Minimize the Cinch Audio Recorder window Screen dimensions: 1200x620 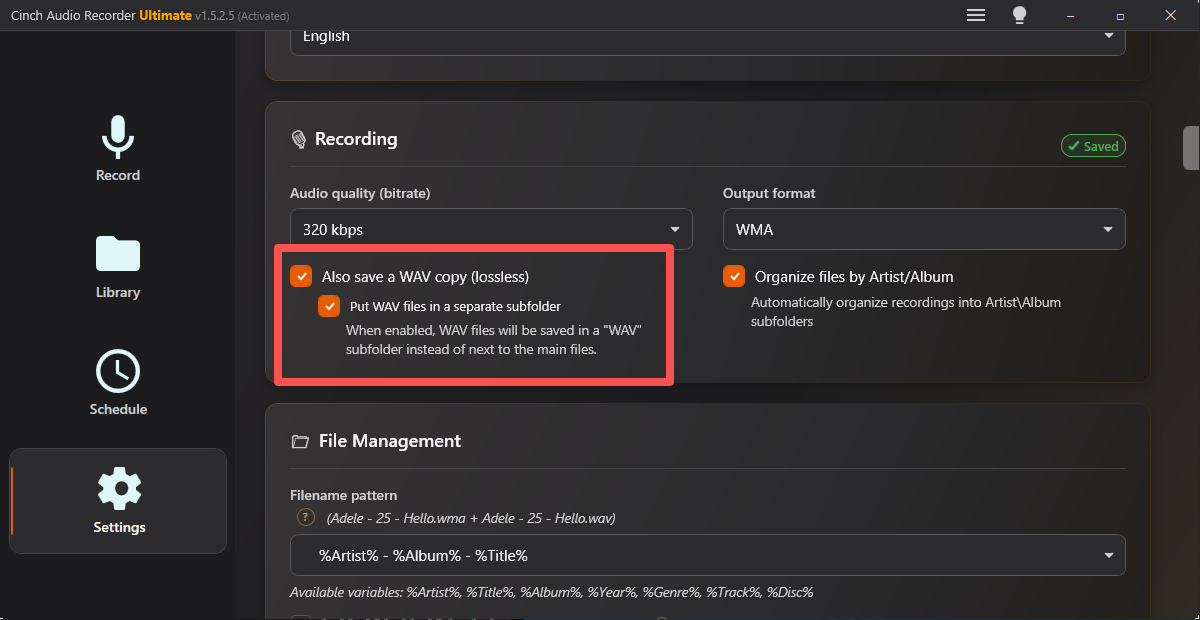1069,15
